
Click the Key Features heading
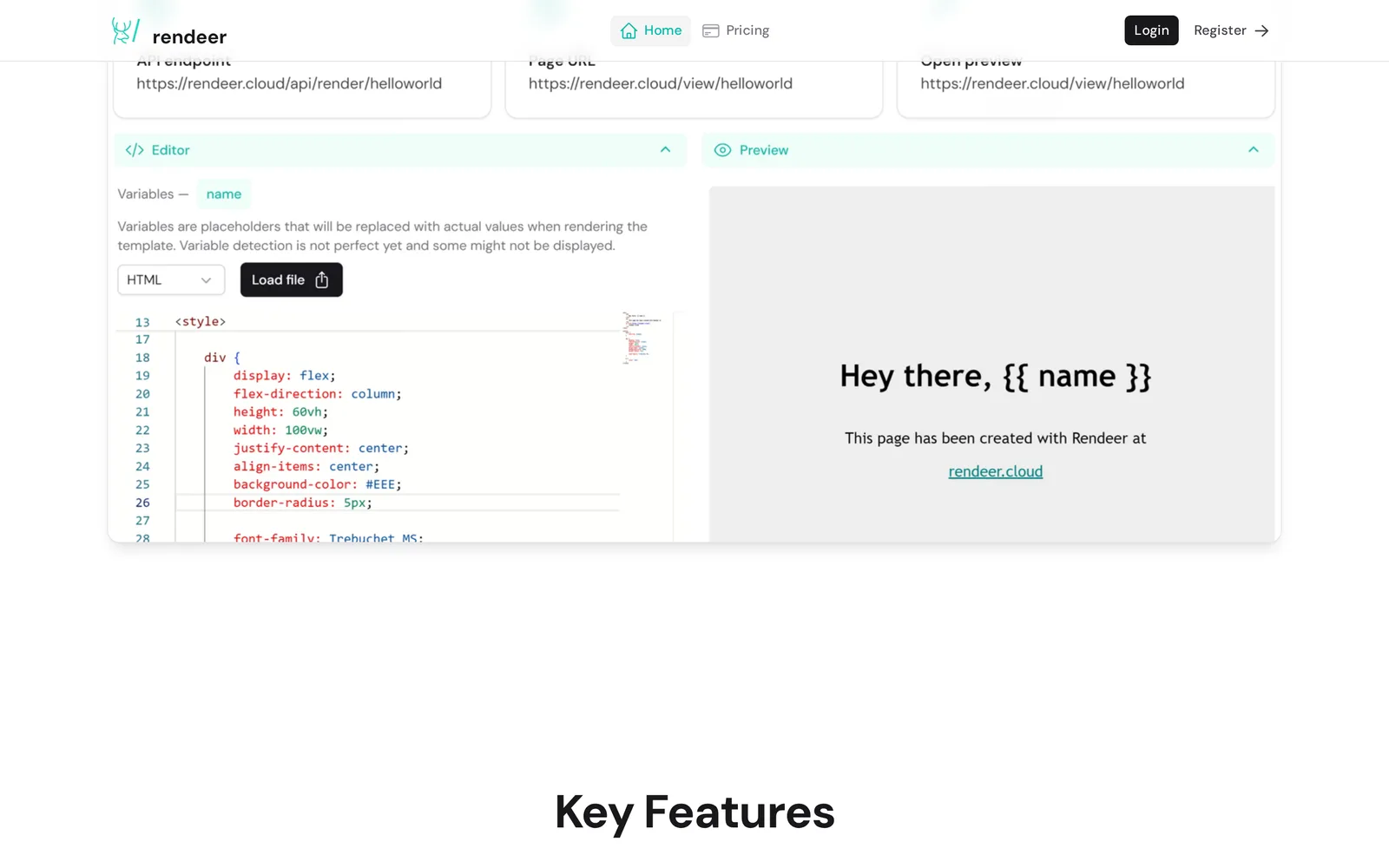click(x=694, y=812)
